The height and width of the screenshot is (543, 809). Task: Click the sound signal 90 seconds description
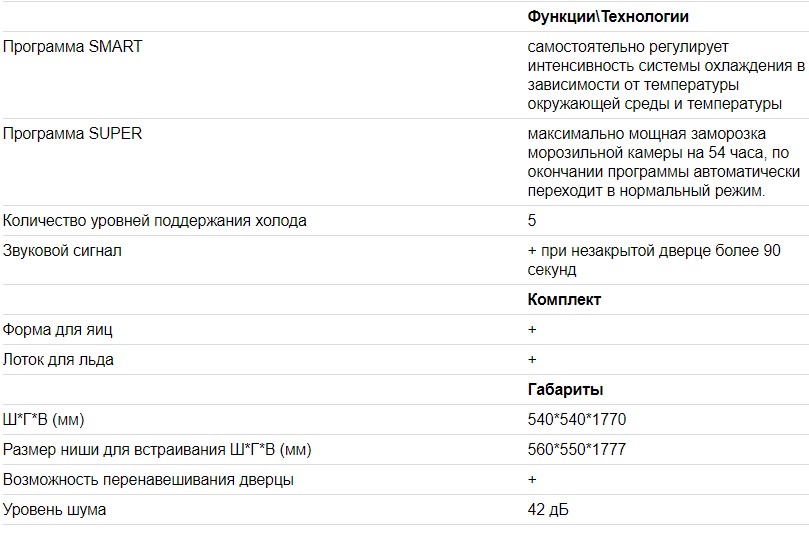(653, 260)
